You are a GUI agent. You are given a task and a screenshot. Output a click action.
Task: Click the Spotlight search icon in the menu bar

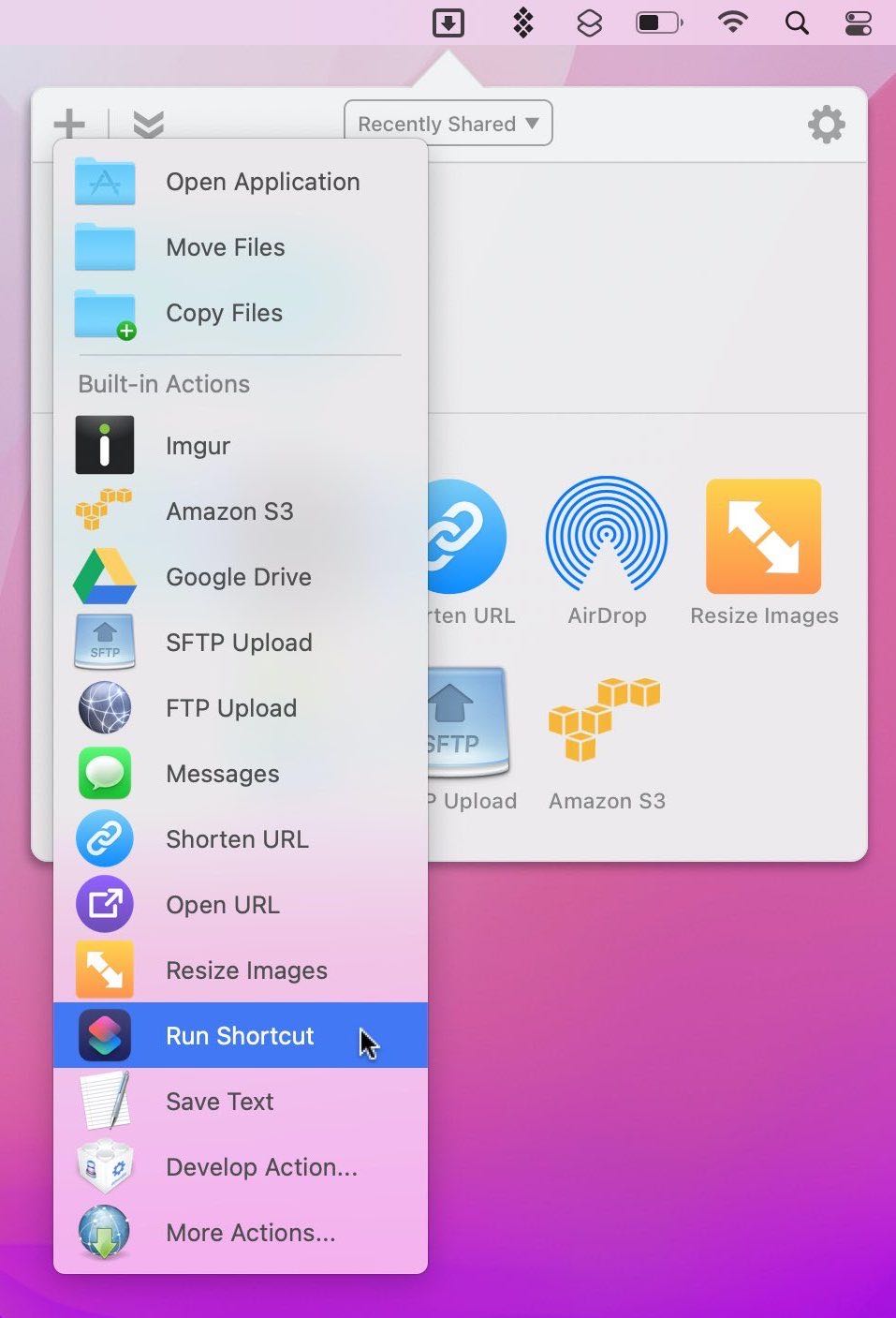pos(797,22)
